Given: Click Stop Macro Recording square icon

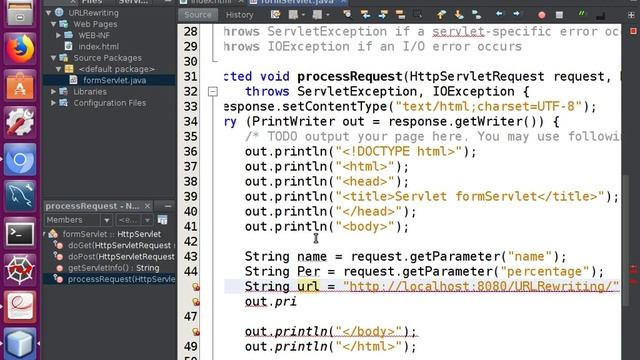Looking at the screenshot, I should click(559, 15).
